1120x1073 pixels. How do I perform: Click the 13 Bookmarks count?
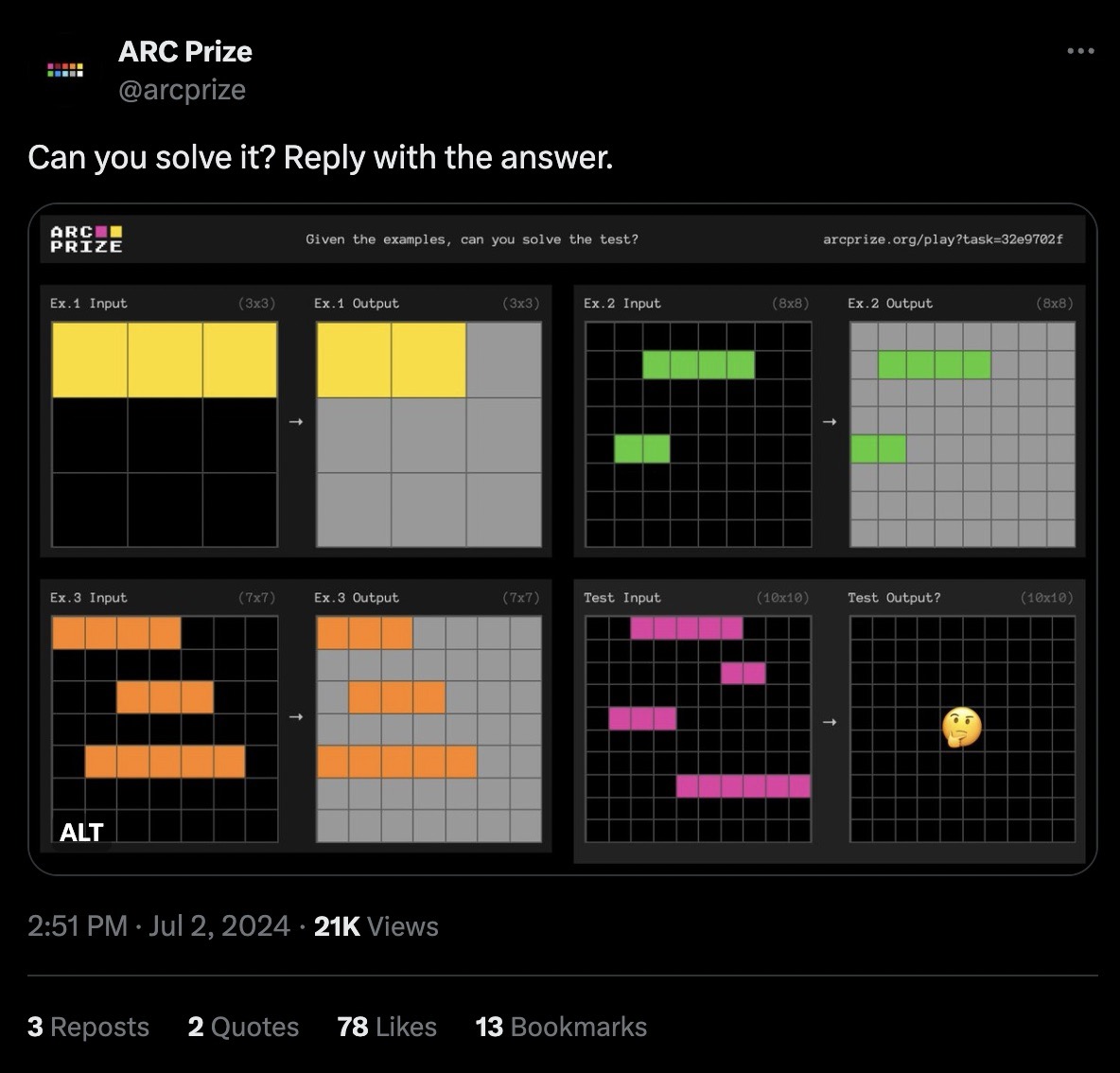(561, 1027)
